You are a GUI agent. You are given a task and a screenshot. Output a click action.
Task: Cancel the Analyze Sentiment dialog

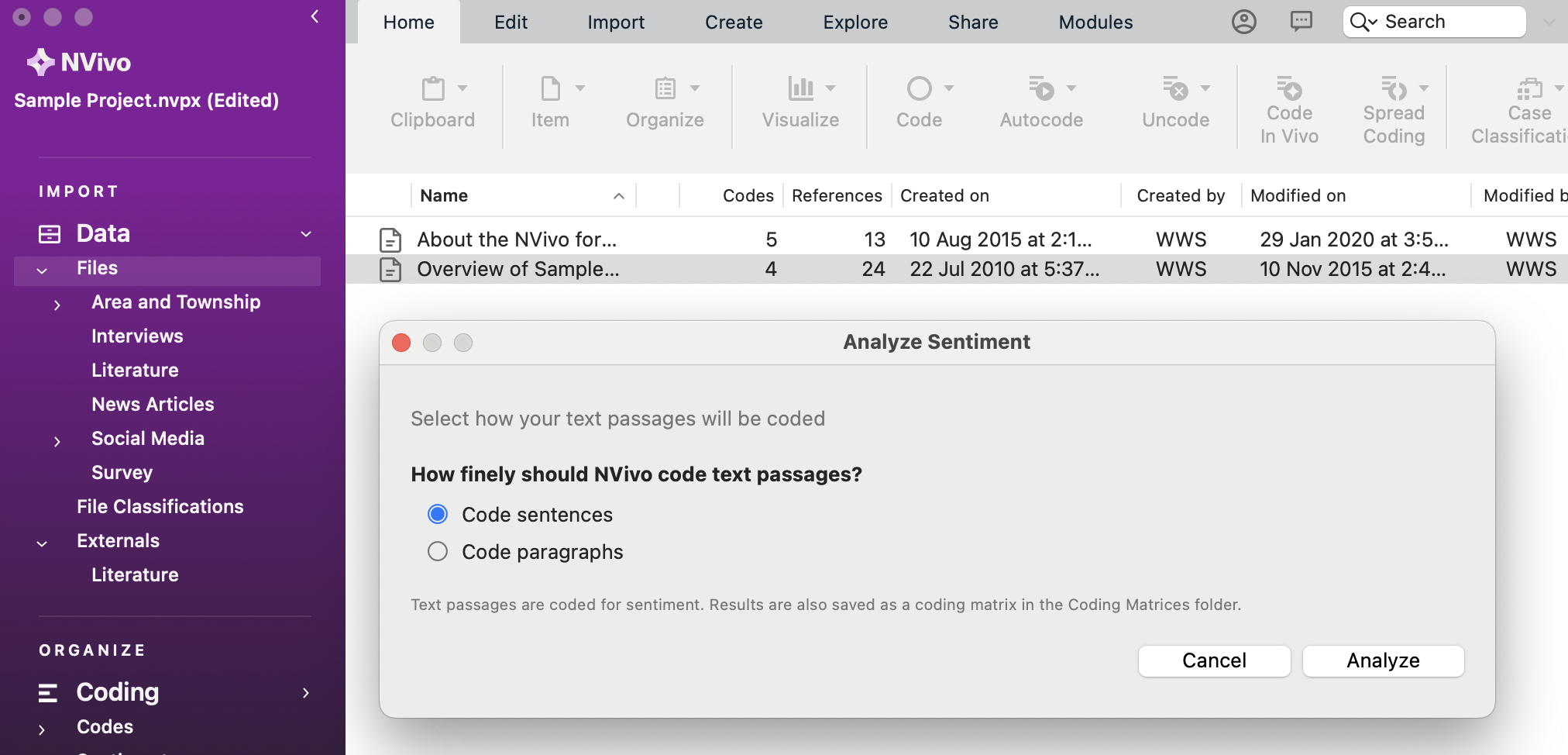(1214, 661)
